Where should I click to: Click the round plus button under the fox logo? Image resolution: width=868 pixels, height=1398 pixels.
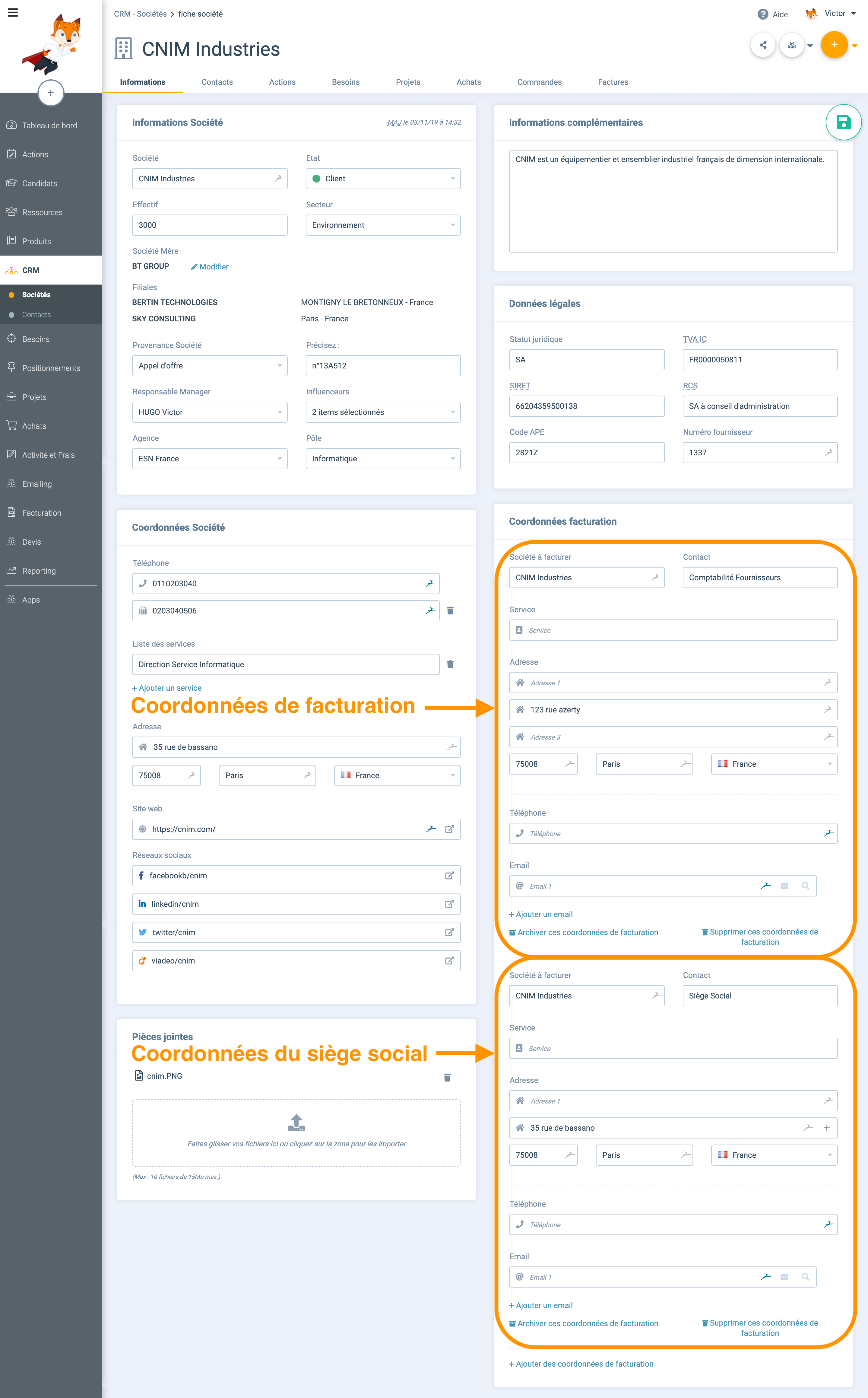tap(51, 92)
